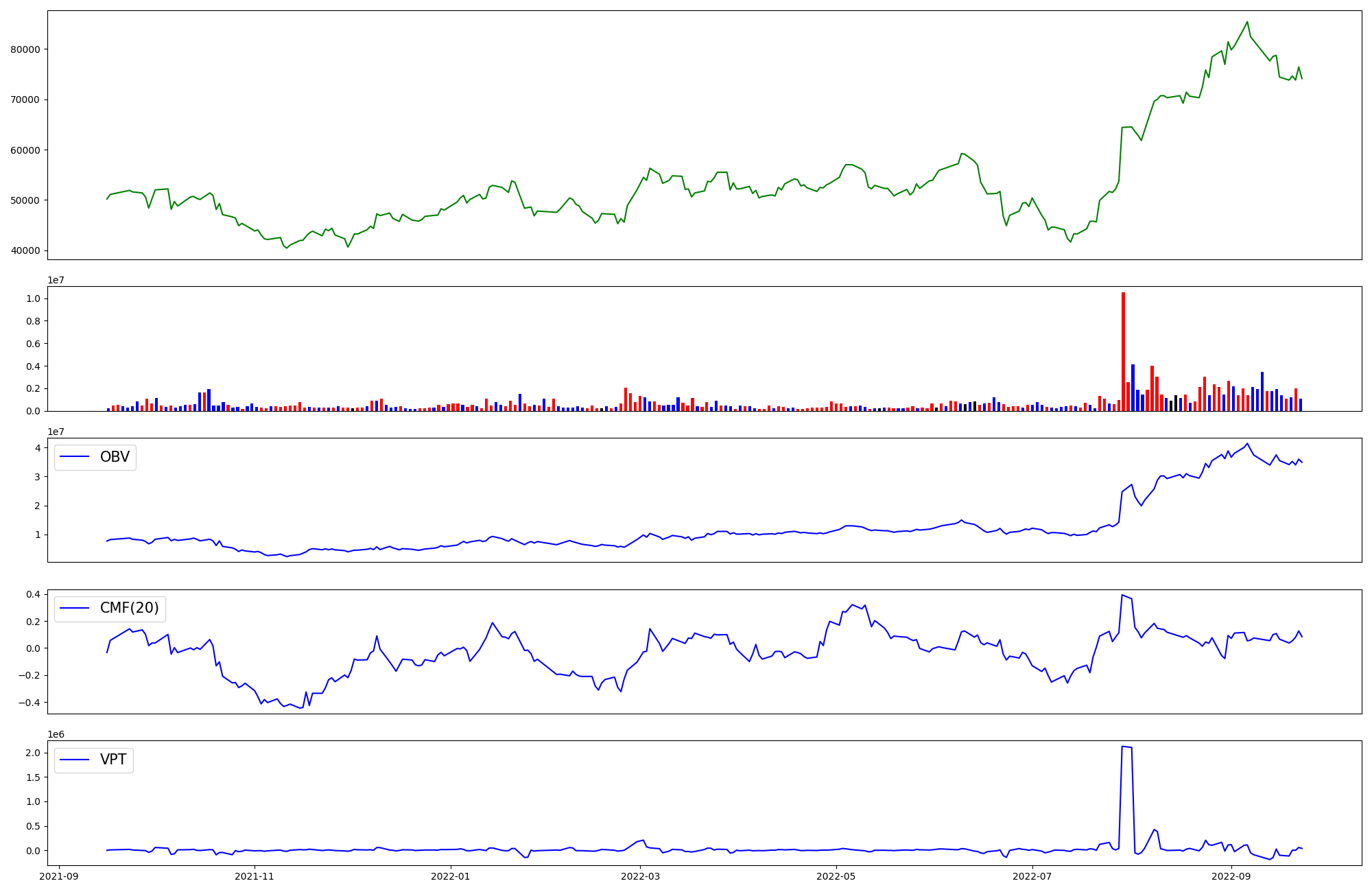Click the VPT legend line sample

pos(75,760)
